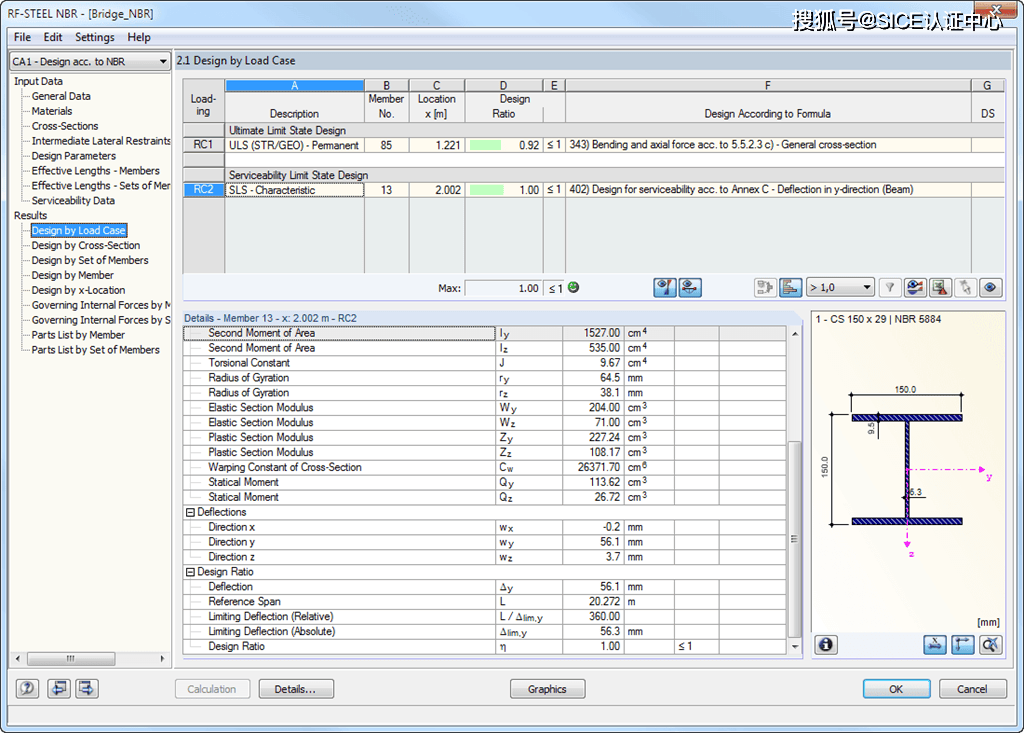Toggle the eye view mode button
This screenshot has height=733, width=1024.
click(x=991, y=288)
